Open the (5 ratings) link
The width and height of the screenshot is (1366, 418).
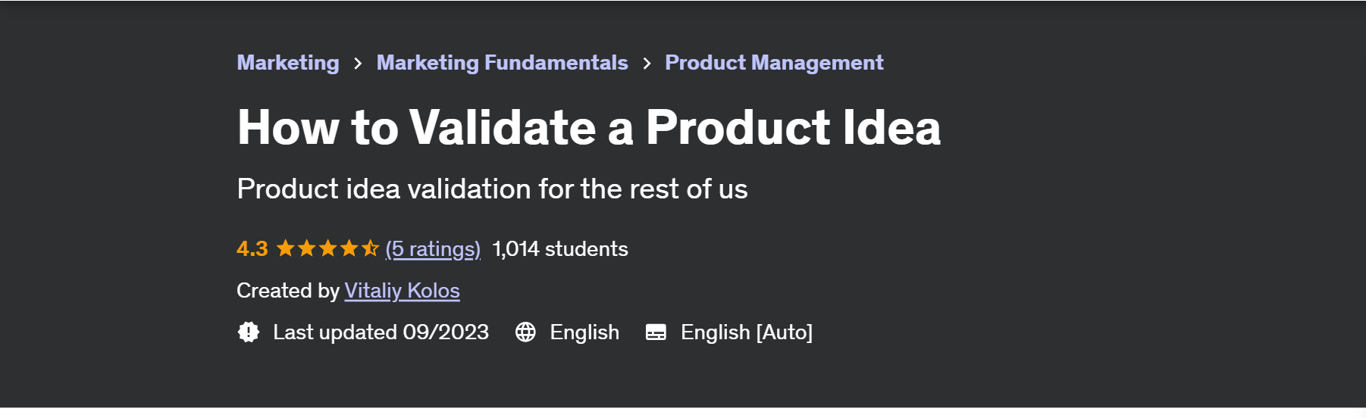coord(432,249)
